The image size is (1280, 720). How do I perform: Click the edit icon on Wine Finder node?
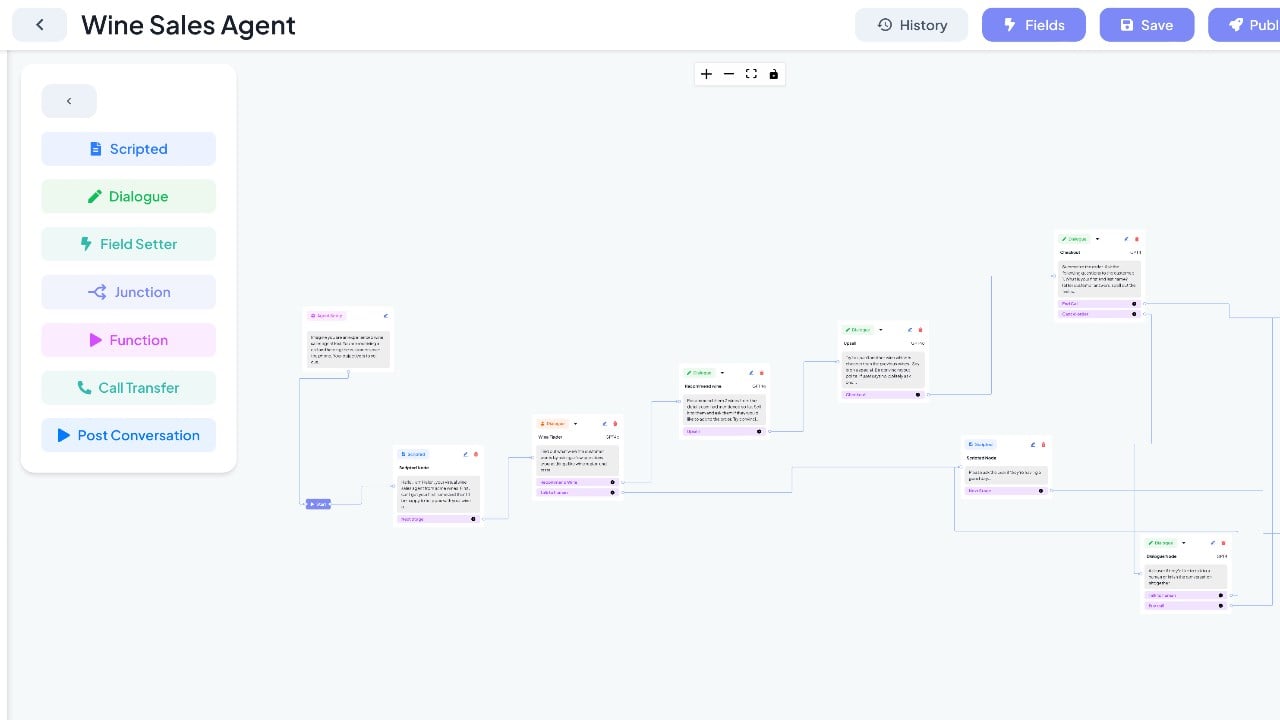coord(604,423)
